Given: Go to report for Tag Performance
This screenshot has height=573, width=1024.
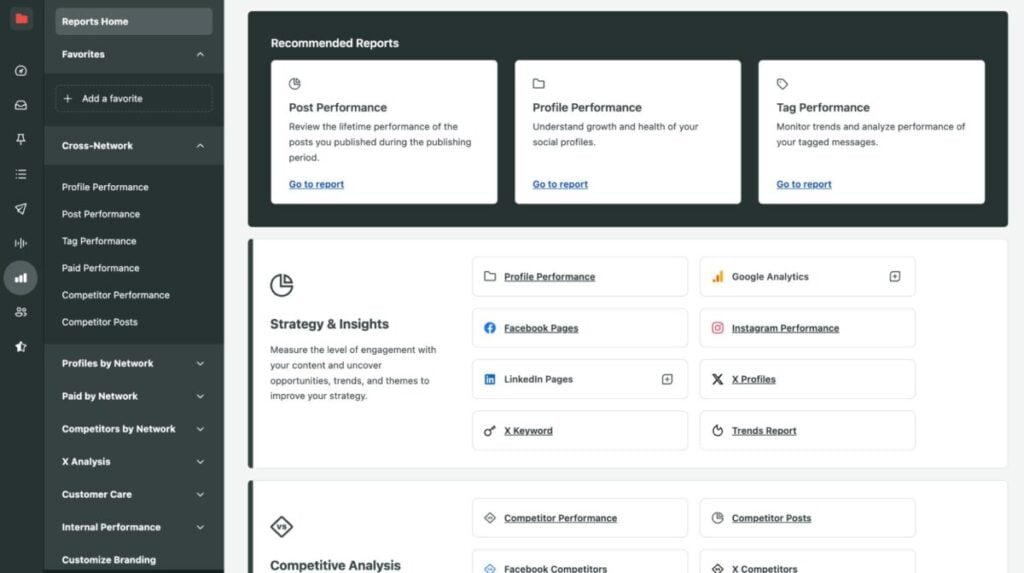Looking at the screenshot, I should click(x=804, y=184).
